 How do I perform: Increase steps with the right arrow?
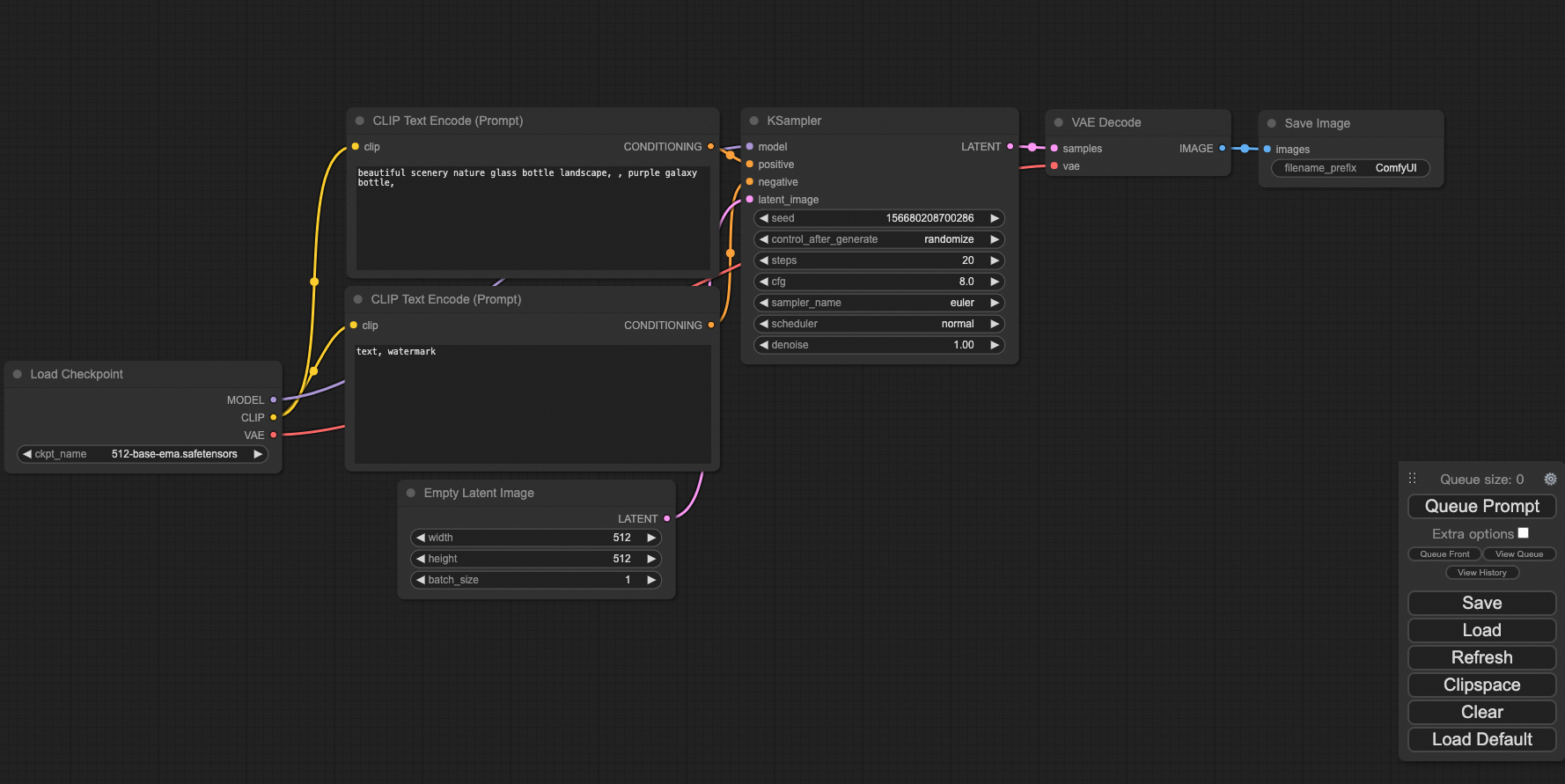click(x=995, y=260)
